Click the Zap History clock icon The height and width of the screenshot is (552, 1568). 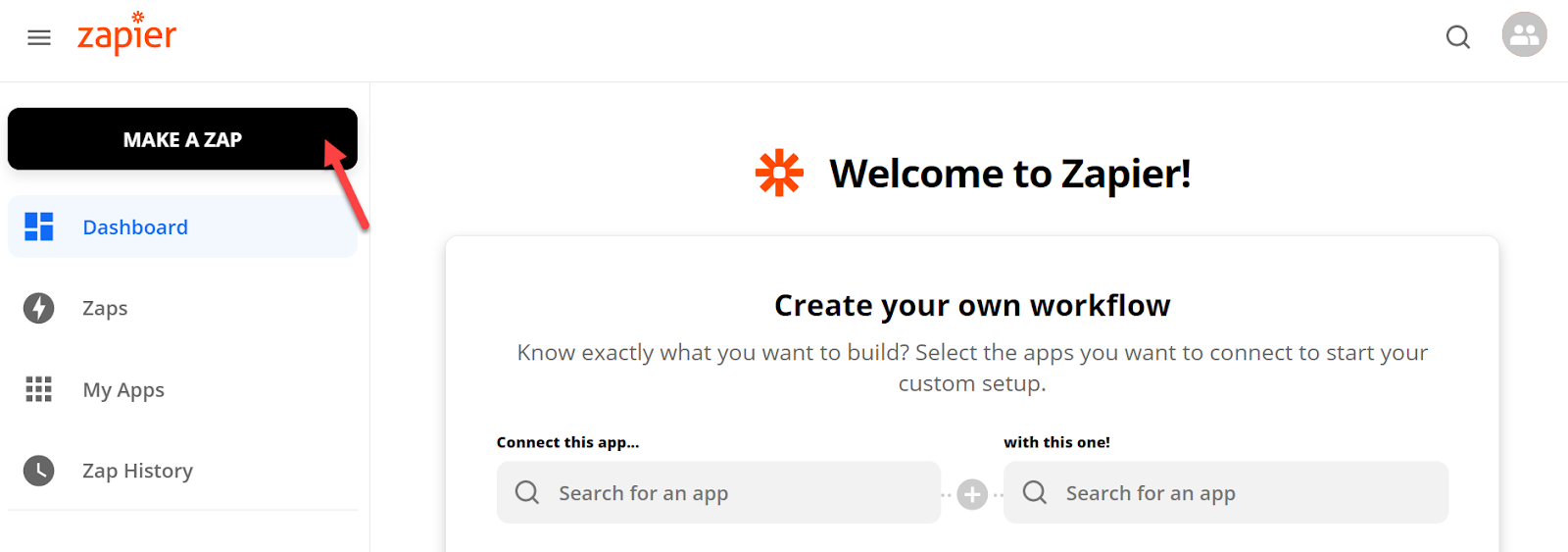point(39,471)
